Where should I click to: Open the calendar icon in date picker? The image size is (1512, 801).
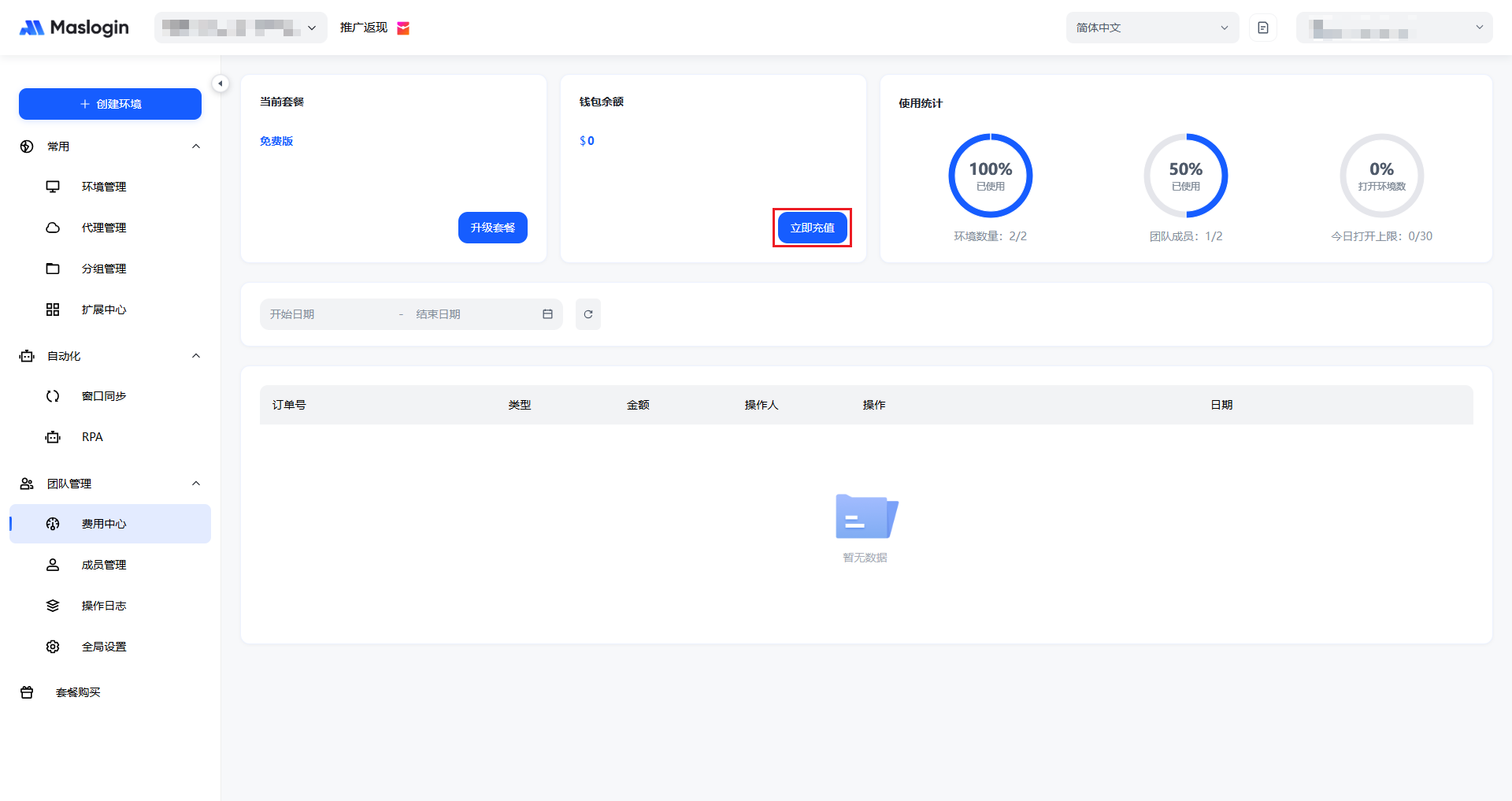547,314
